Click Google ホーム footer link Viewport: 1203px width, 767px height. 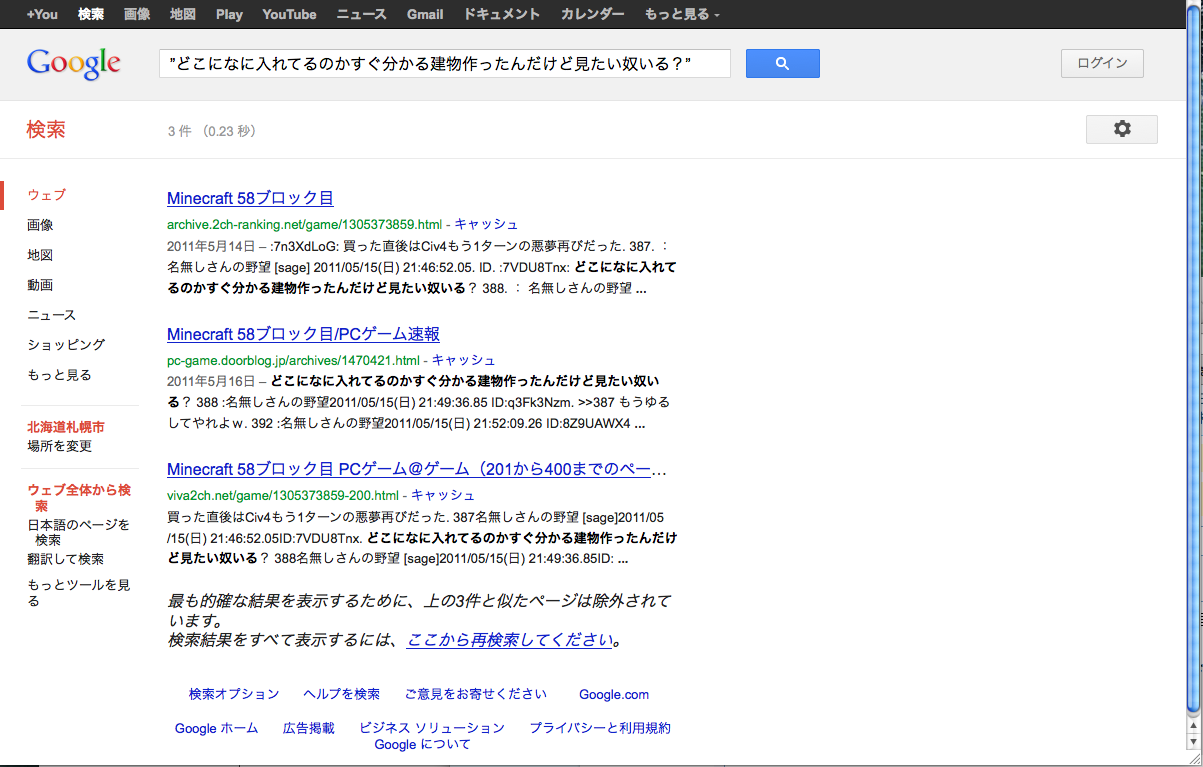click(216, 728)
